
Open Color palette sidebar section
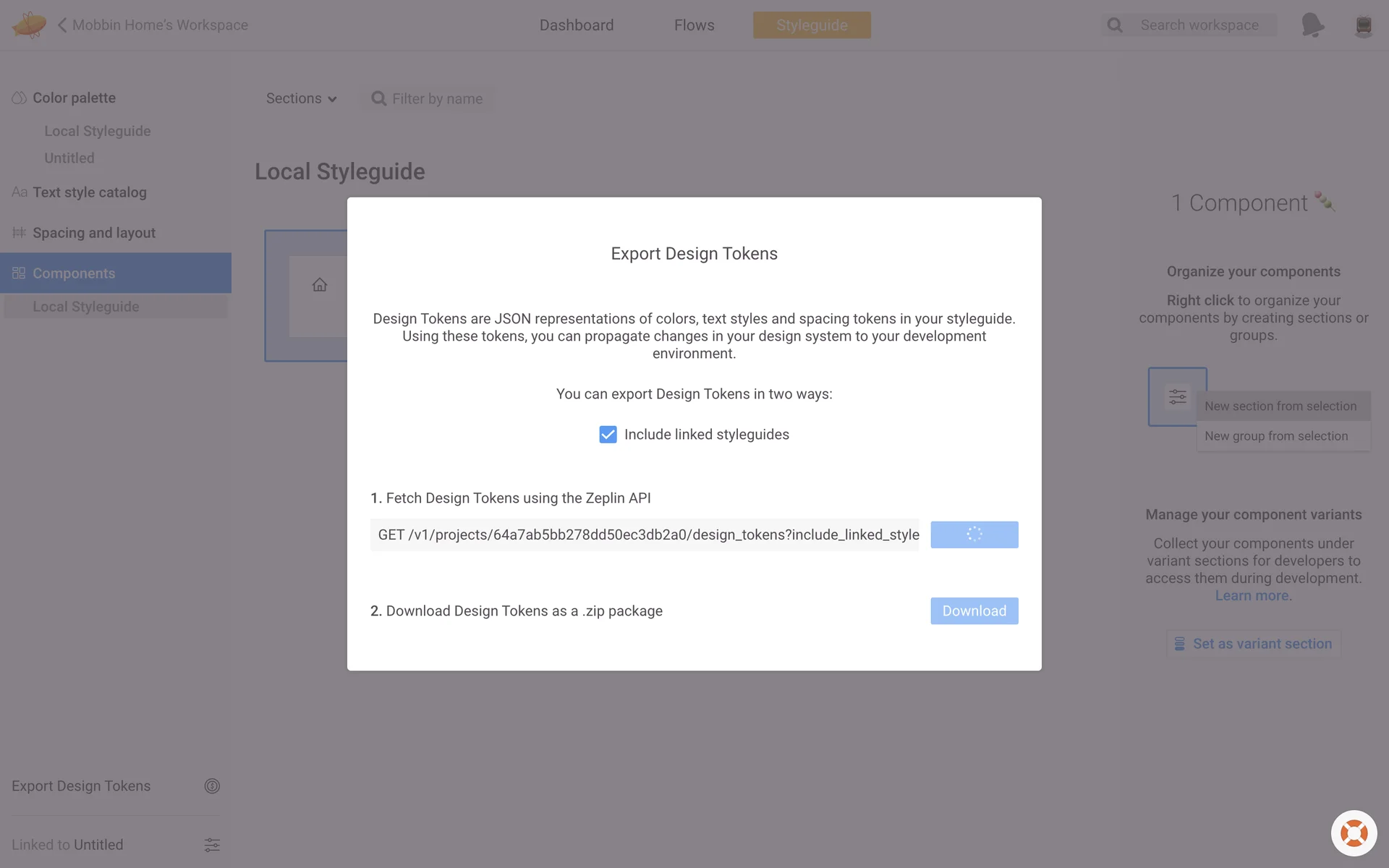tap(74, 98)
